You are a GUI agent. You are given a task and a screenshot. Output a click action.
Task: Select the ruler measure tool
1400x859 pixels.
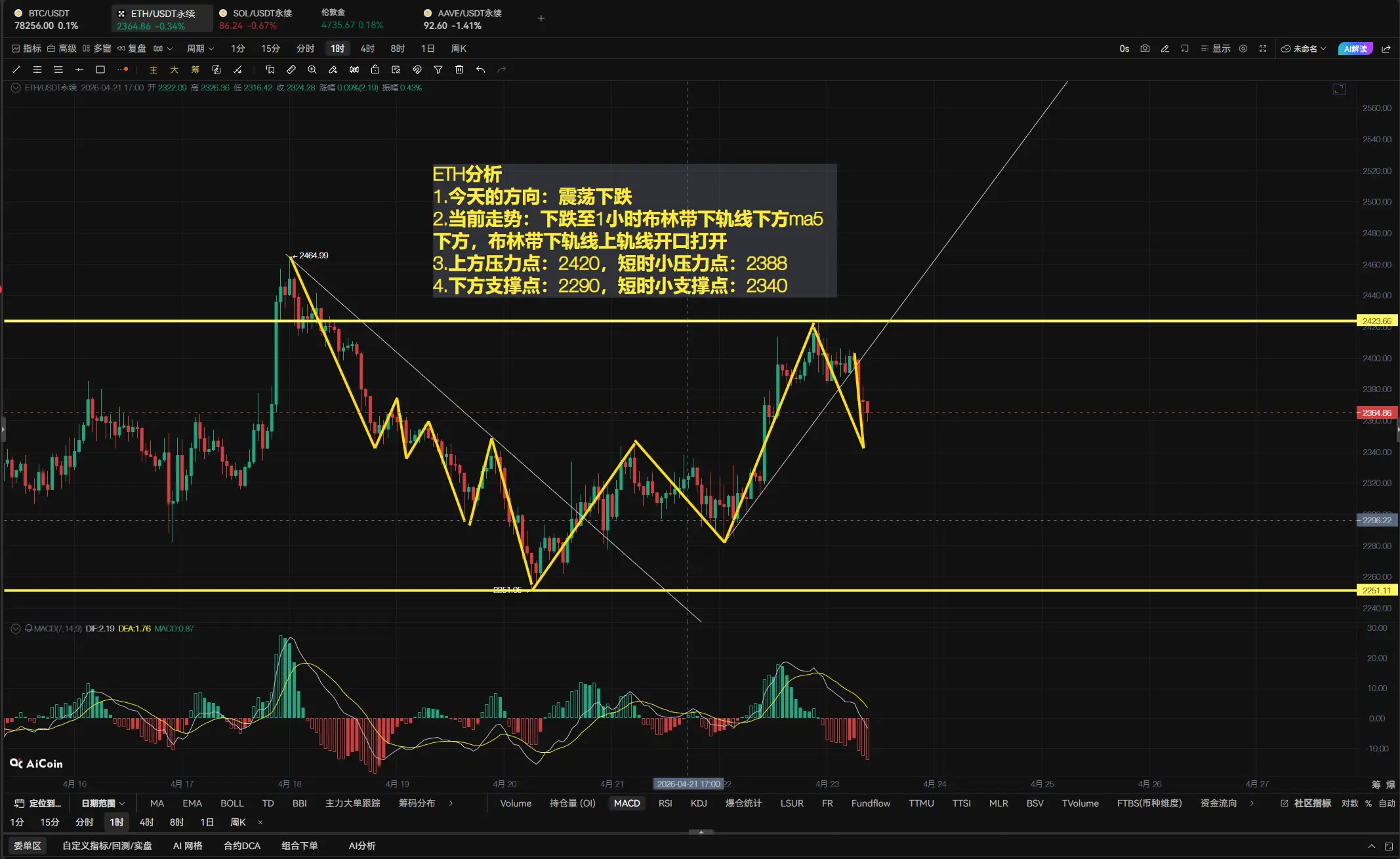(x=291, y=70)
